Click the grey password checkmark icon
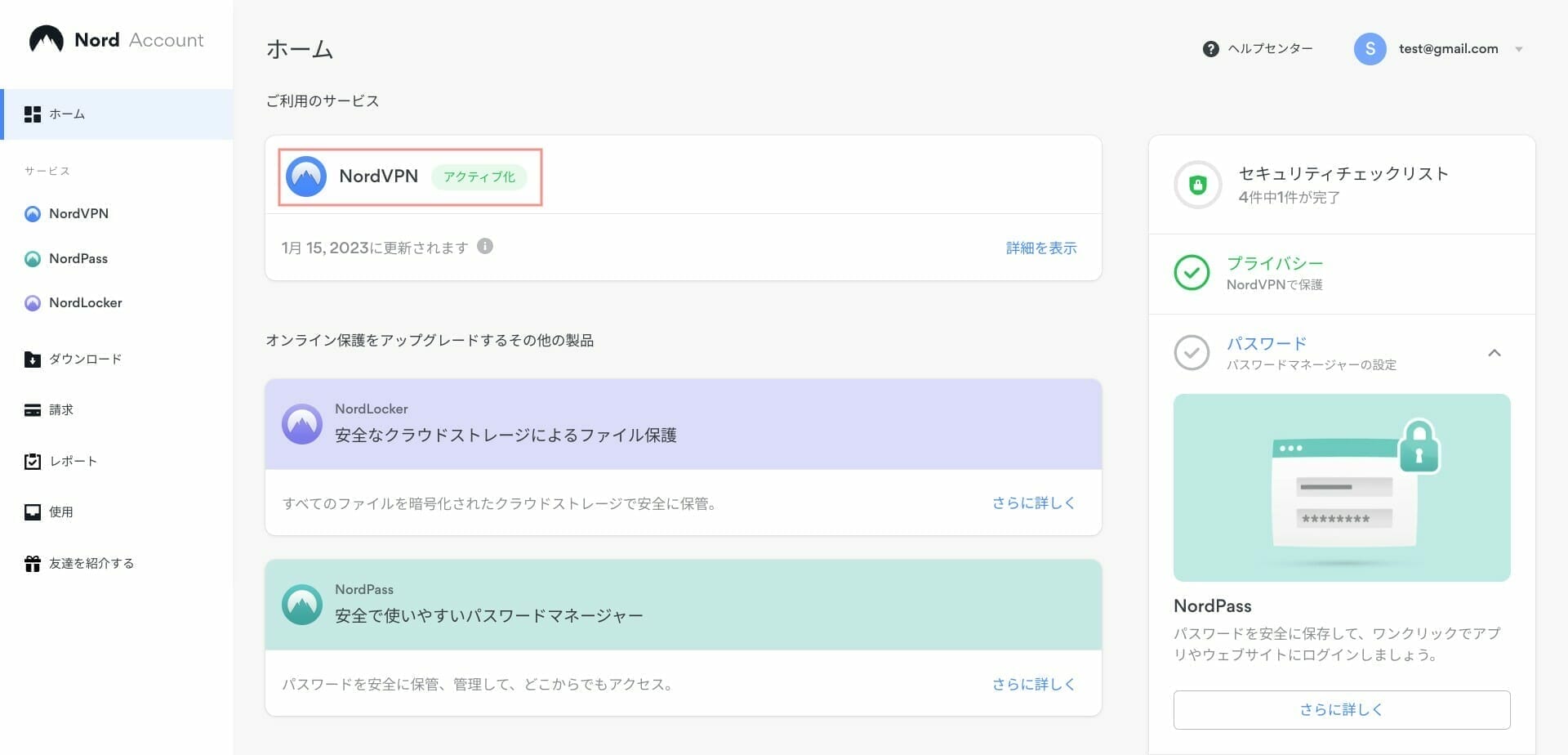 pyautogui.click(x=1192, y=353)
